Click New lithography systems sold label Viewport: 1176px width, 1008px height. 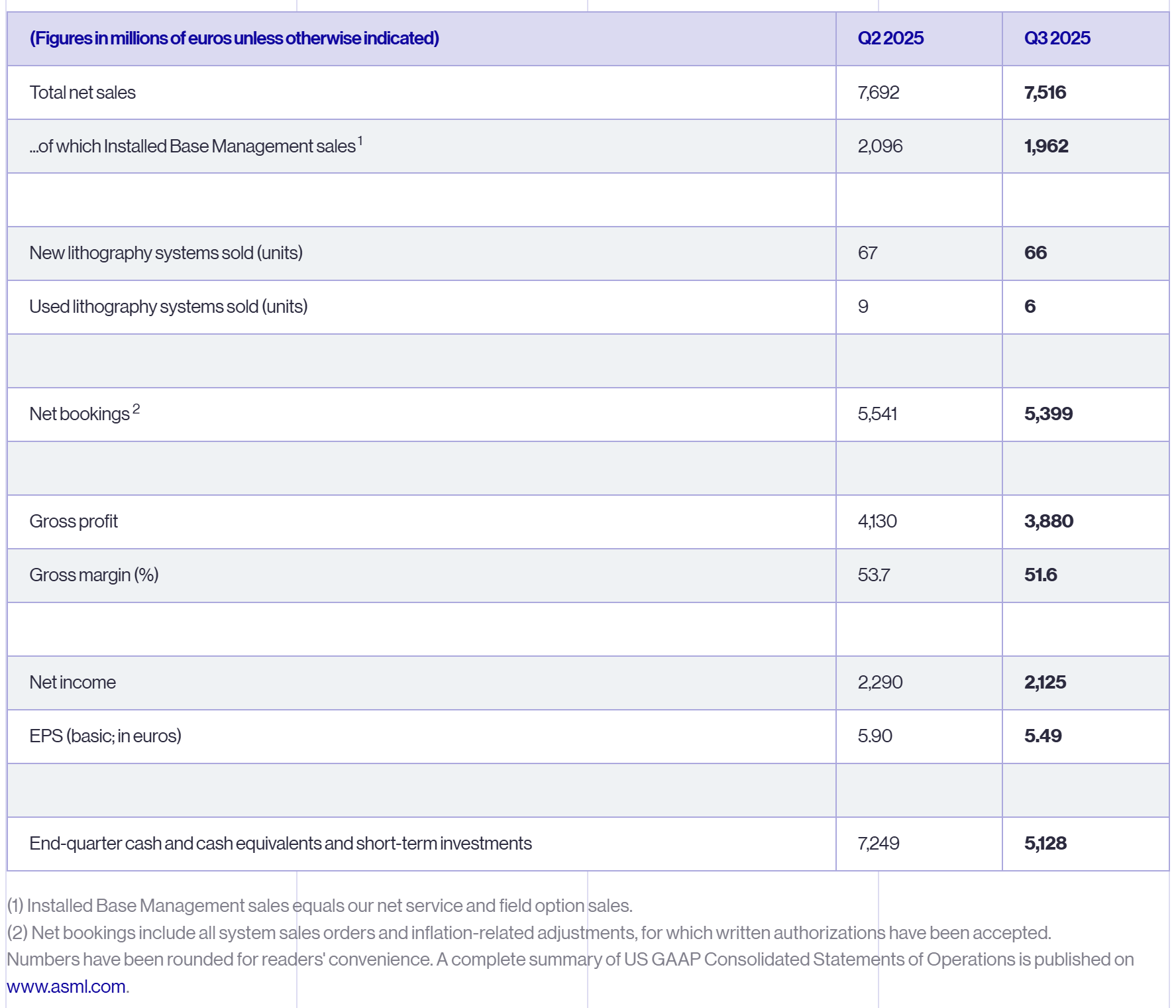click(166, 253)
